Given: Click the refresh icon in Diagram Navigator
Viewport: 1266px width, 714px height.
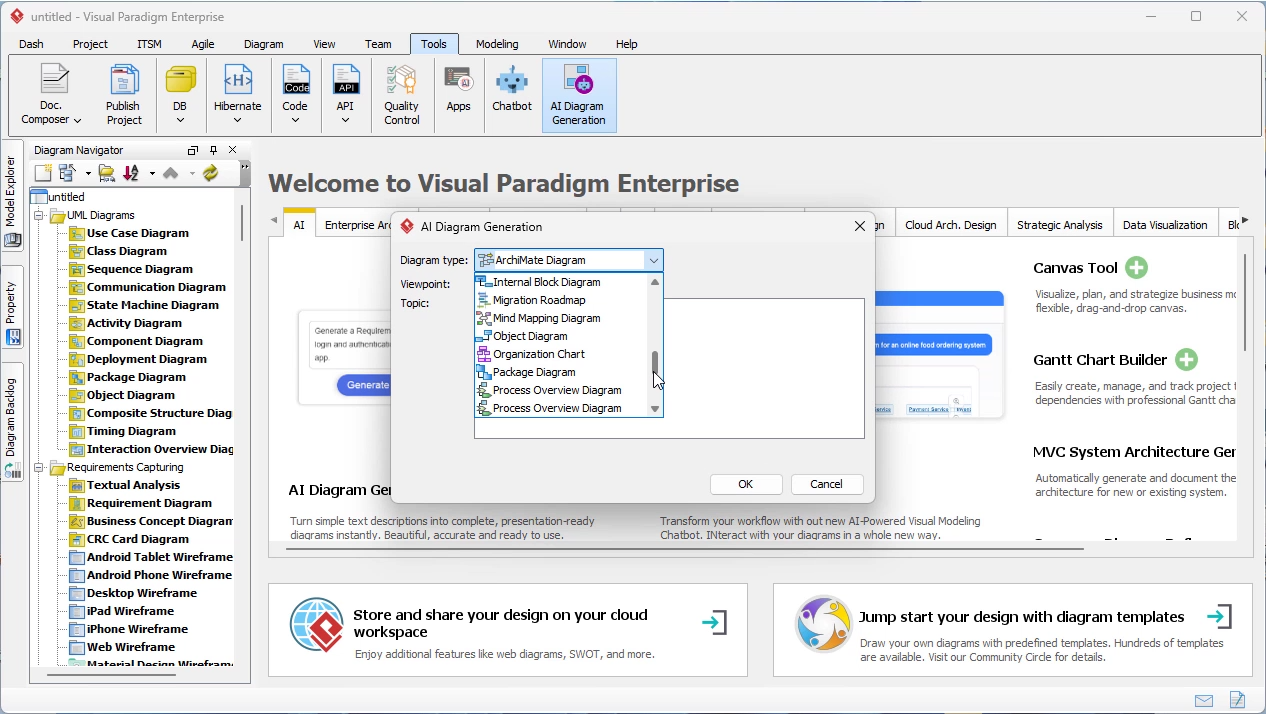Looking at the screenshot, I should click(x=210, y=173).
